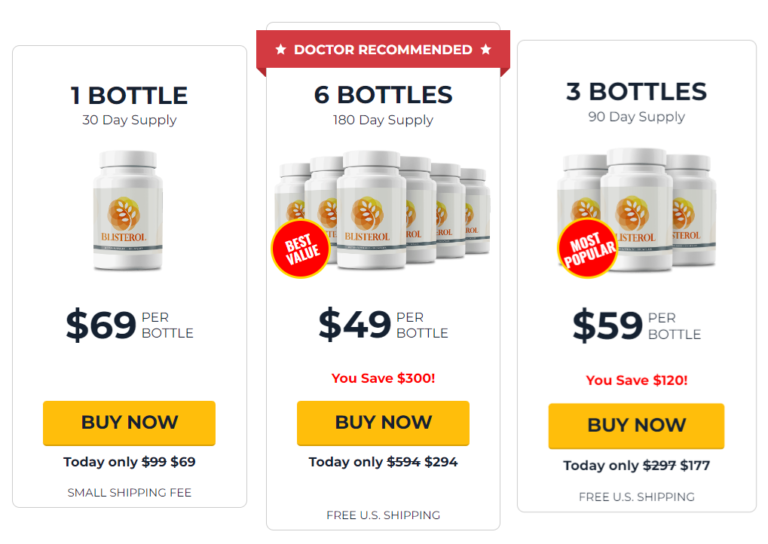Click the You Save $120! text
The image size is (768, 544).
tap(637, 380)
